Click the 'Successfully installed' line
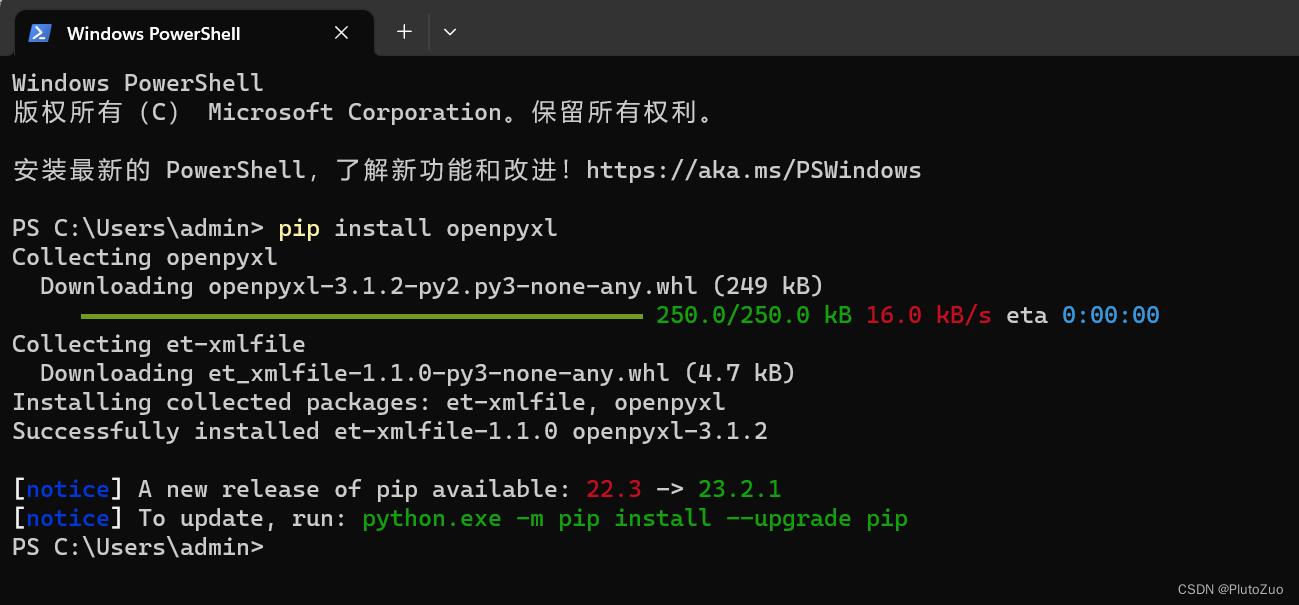1299x605 pixels. click(x=390, y=431)
